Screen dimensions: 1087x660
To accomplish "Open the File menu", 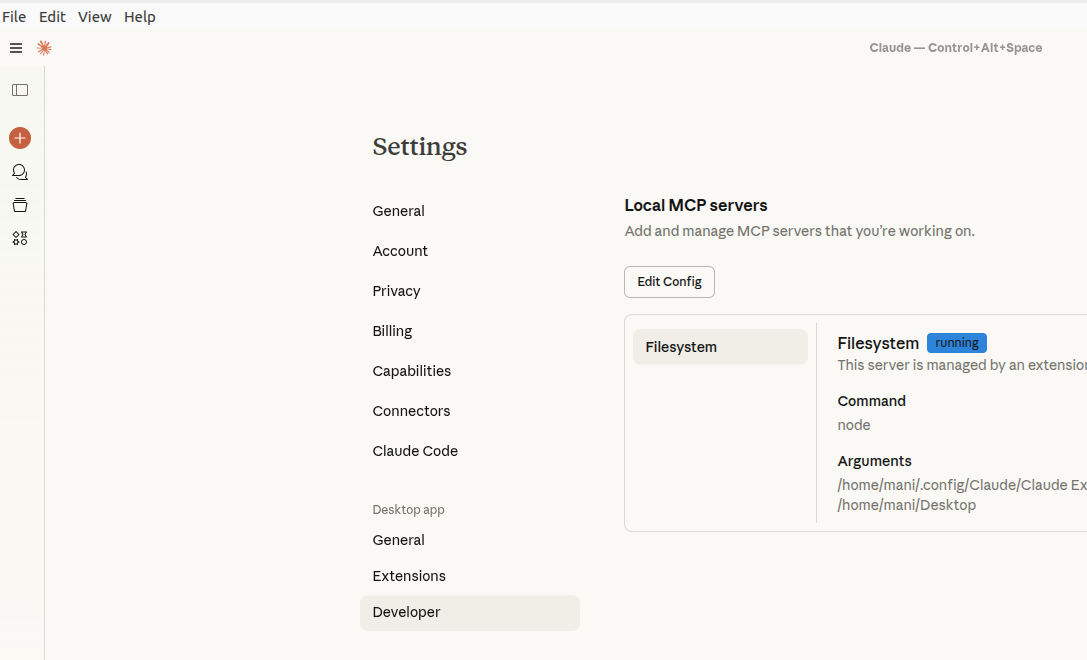I will (x=14, y=16).
